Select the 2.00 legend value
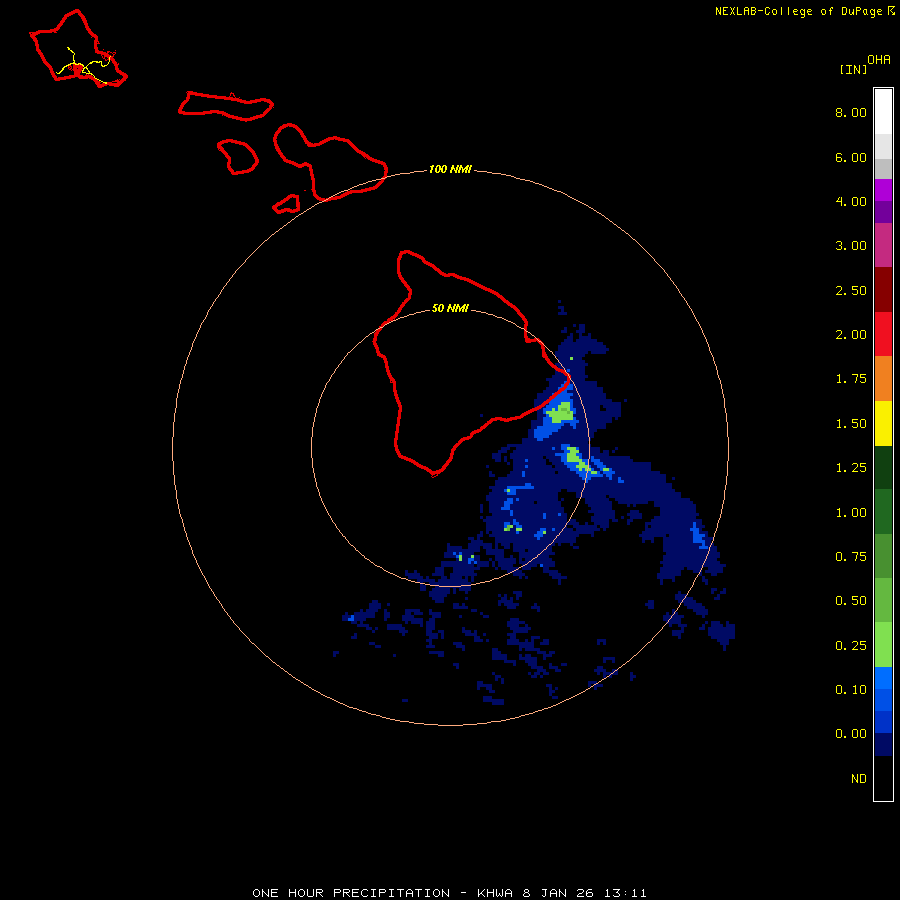 pos(851,335)
